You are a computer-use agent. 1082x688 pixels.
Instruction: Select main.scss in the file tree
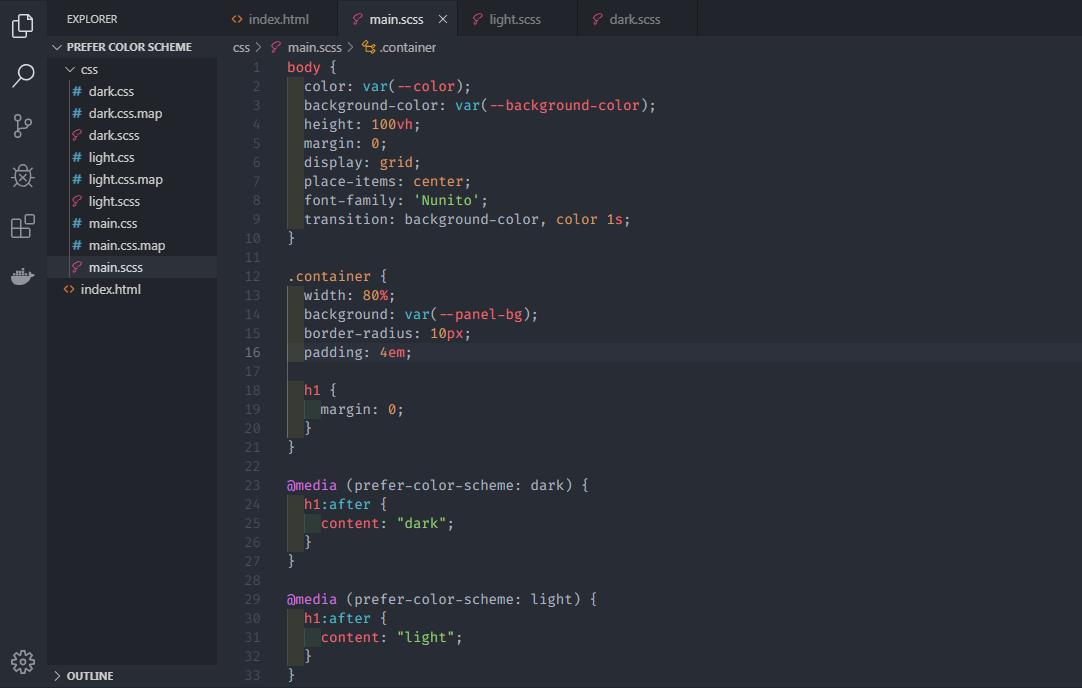(x=132, y=267)
